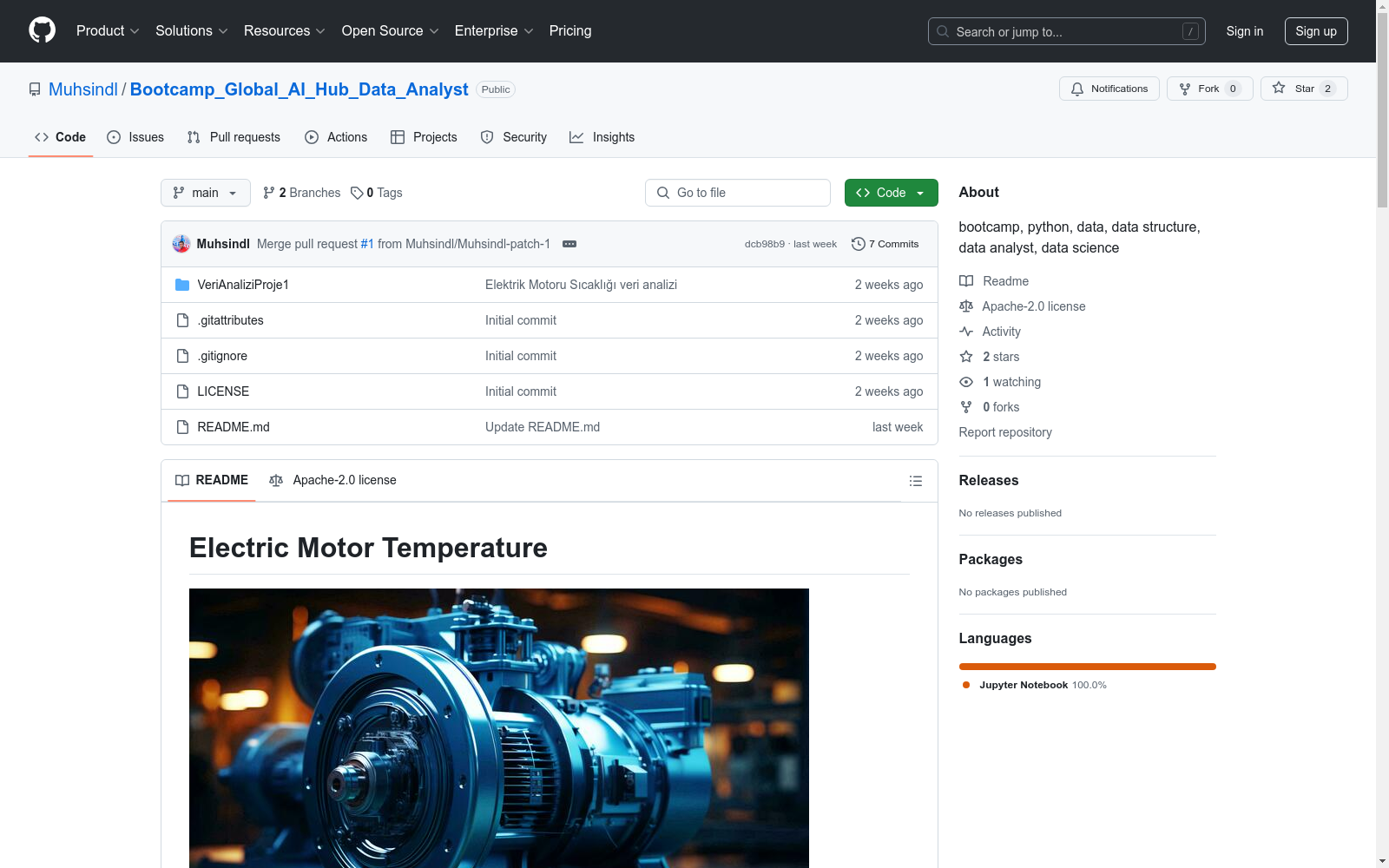
Task: Open the Muhsindl user profile link
Action: (x=83, y=89)
